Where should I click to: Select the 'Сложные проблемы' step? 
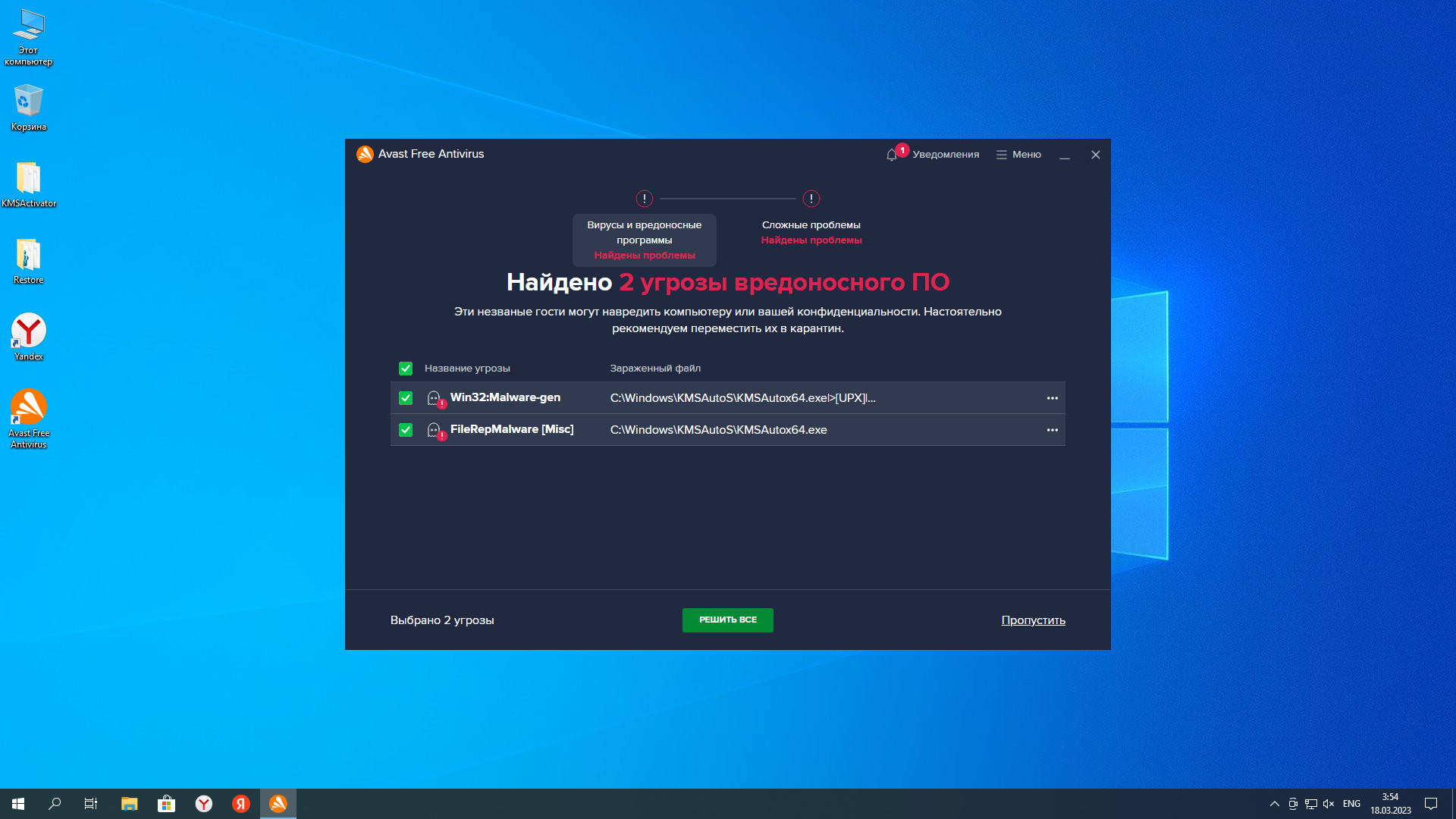(x=811, y=232)
